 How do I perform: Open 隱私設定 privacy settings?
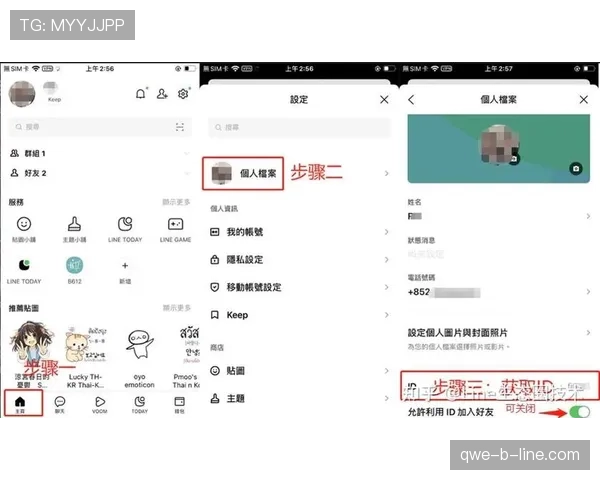point(300,260)
